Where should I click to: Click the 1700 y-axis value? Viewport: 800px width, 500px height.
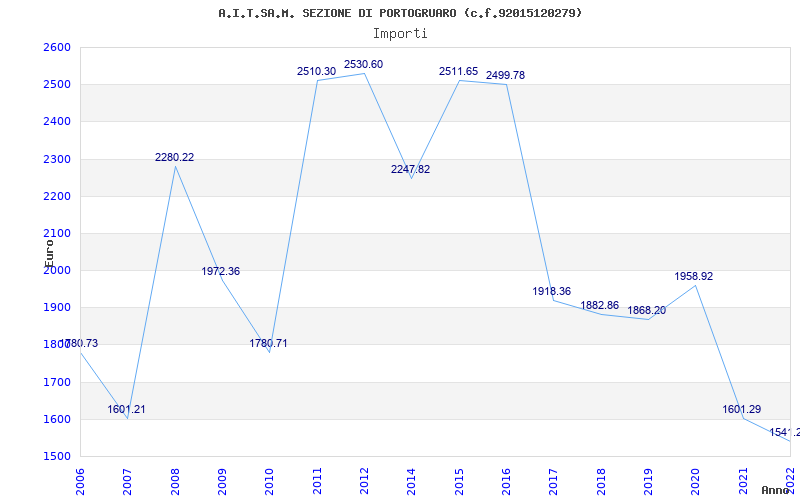[x=57, y=382]
